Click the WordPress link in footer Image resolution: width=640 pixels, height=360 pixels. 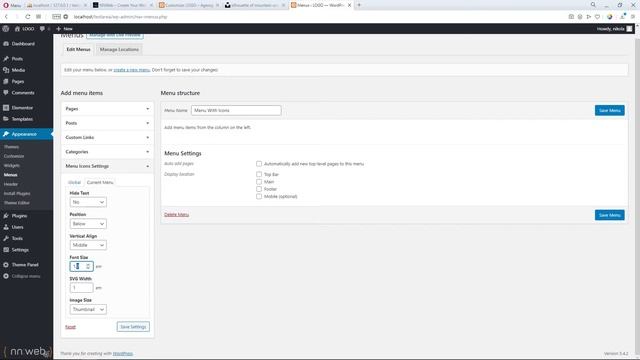pyautogui.click(x=123, y=353)
